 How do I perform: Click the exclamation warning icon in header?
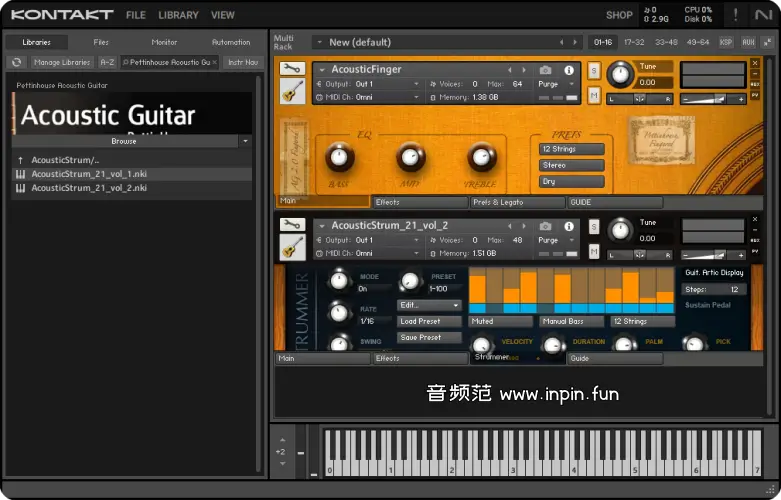(x=736, y=15)
